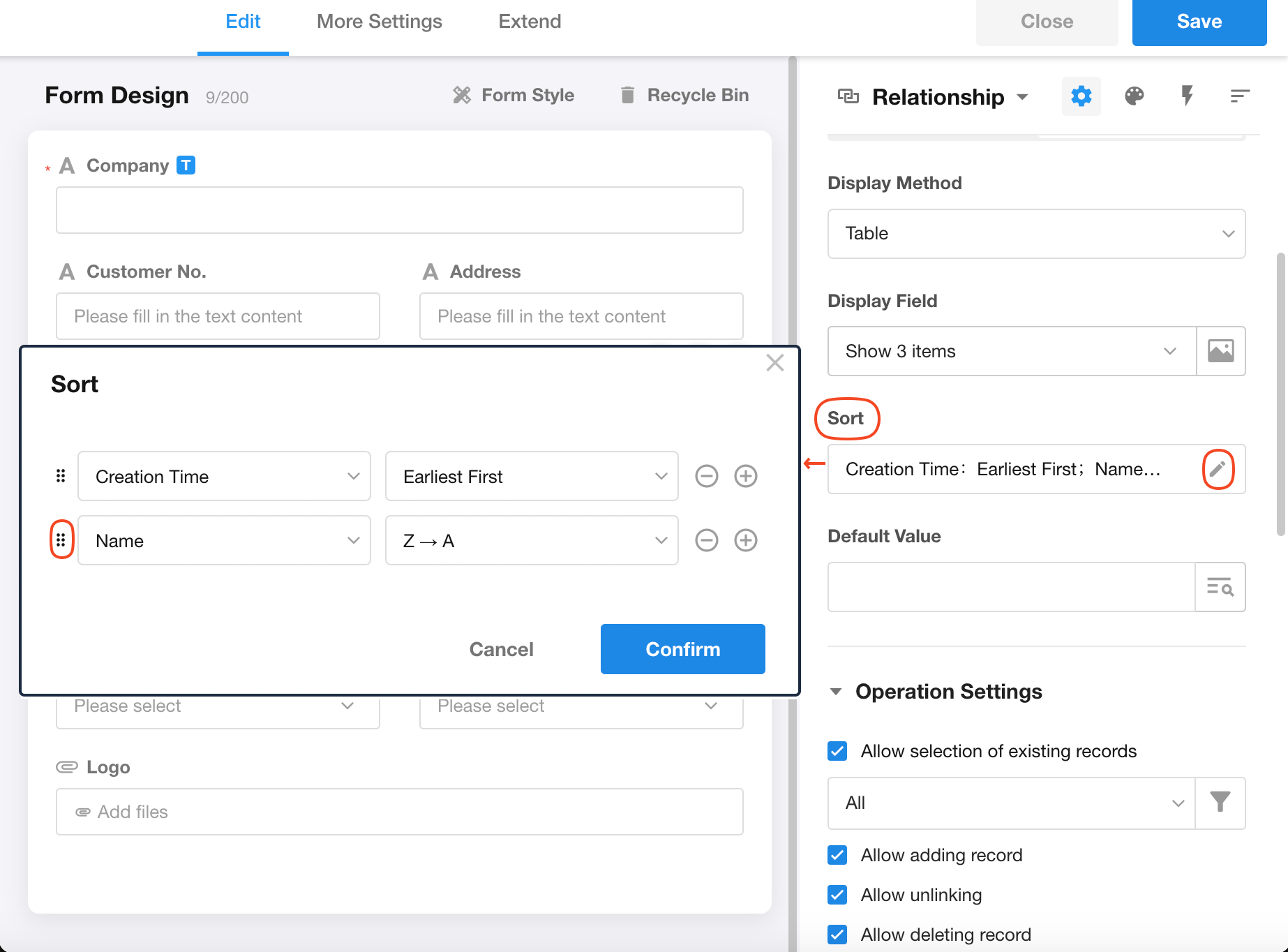Add a sort rule after Name row
The height and width of the screenshot is (952, 1288).
[x=745, y=541]
